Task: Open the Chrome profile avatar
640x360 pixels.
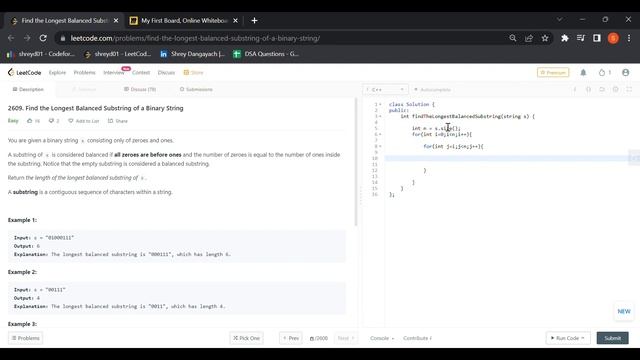Action: pyautogui.click(x=613, y=38)
